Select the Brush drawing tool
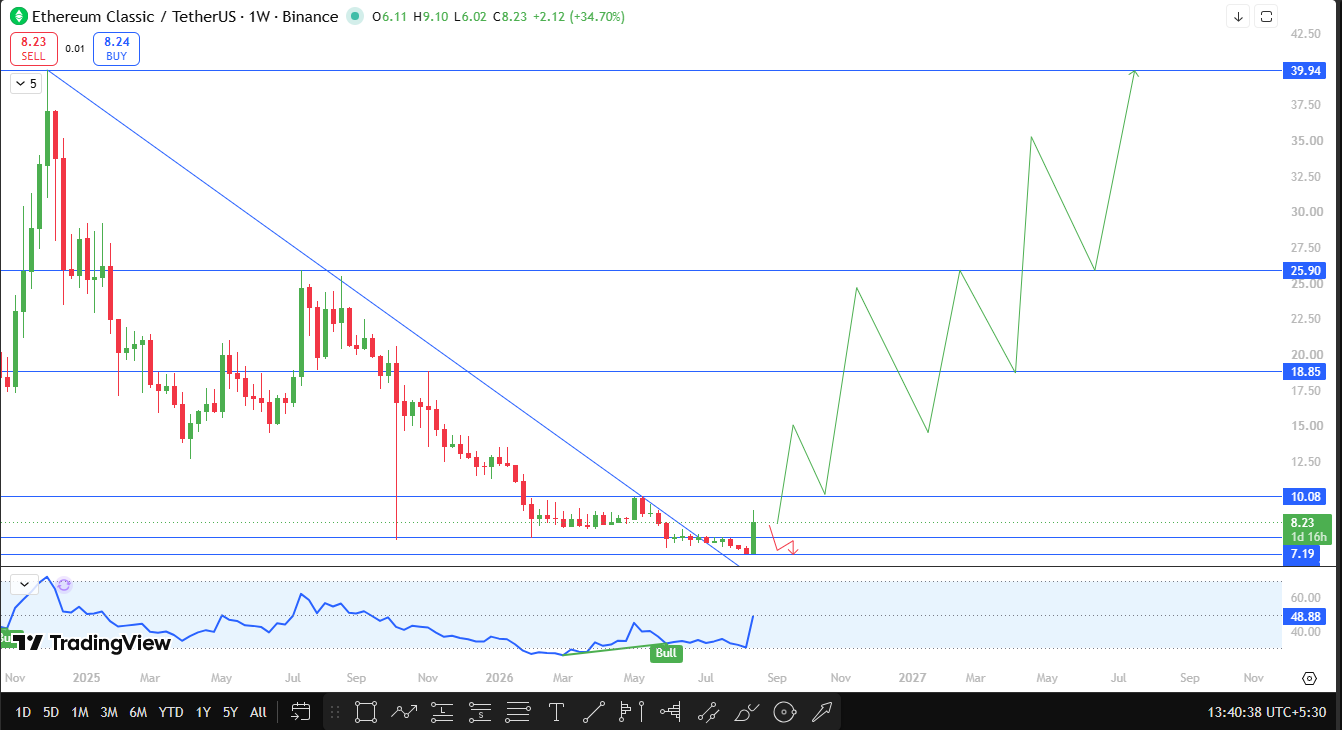The height and width of the screenshot is (730, 1342). (x=746, y=712)
